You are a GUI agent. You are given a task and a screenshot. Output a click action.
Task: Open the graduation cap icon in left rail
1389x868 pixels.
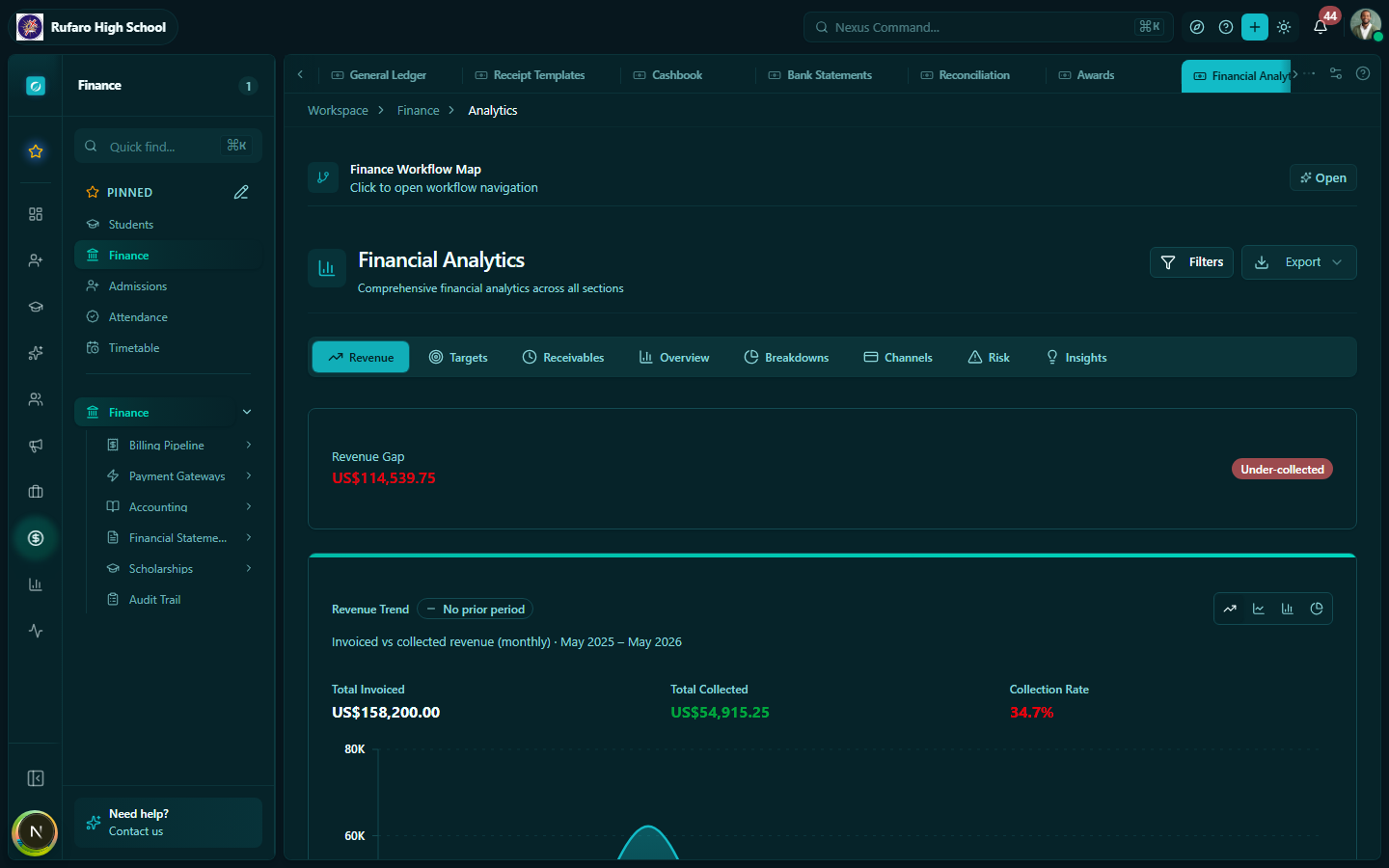[36, 307]
